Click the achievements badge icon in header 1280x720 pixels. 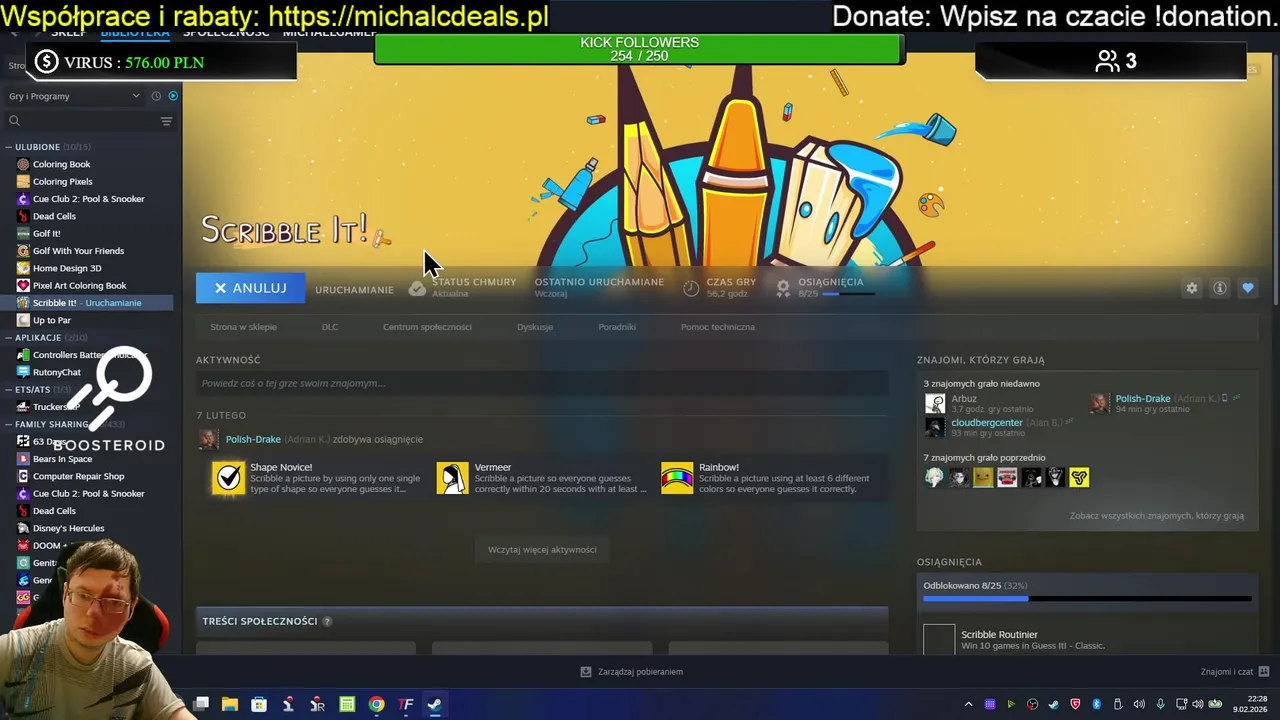click(x=783, y=288)
